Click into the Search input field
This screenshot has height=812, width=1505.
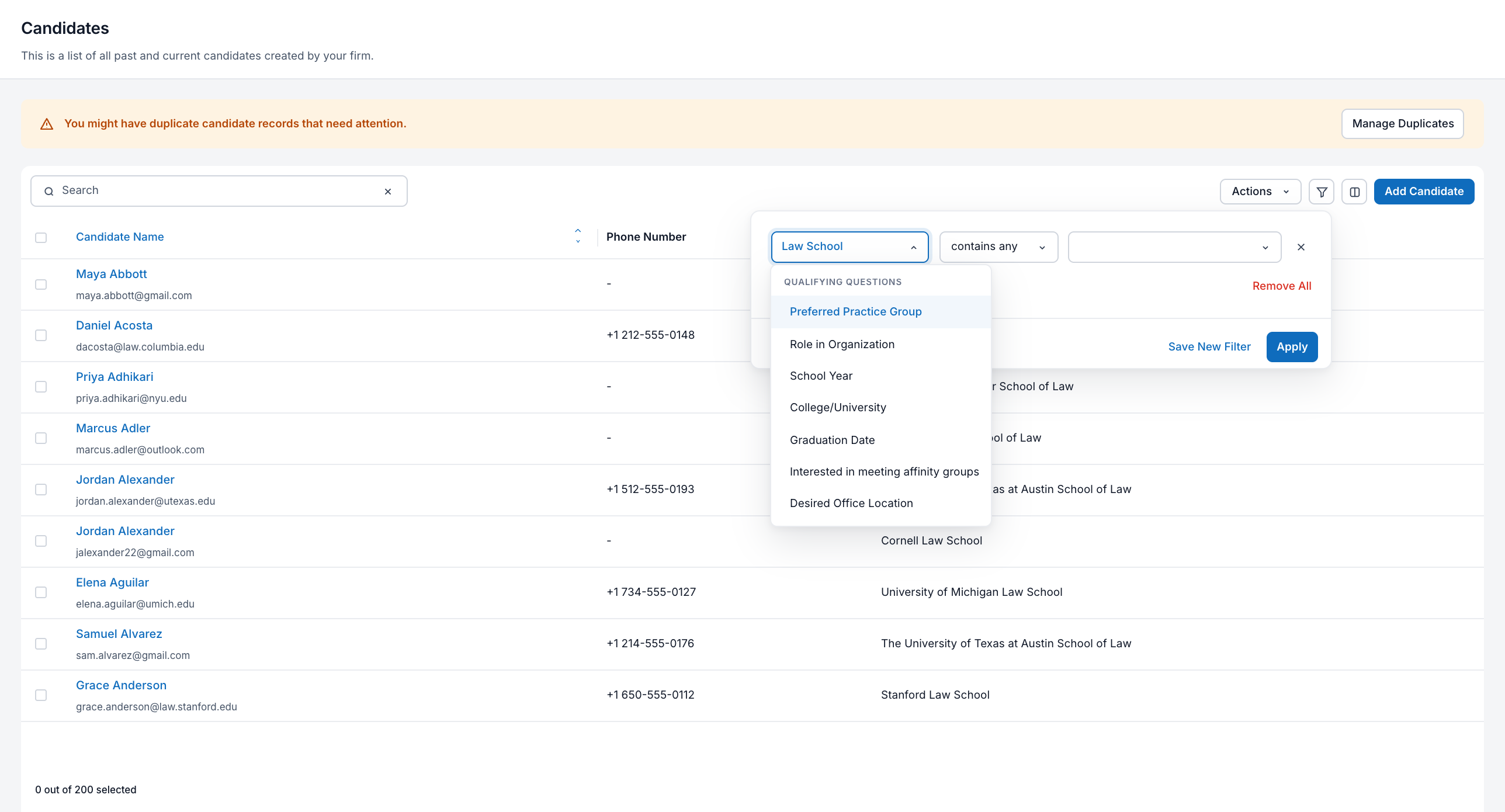click(x=219, y=191)
